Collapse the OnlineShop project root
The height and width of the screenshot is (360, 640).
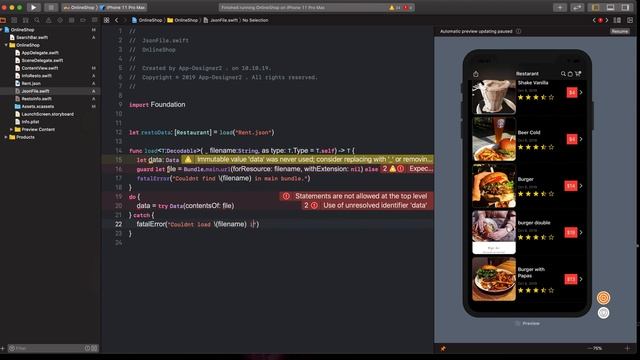tap(2, 30)
